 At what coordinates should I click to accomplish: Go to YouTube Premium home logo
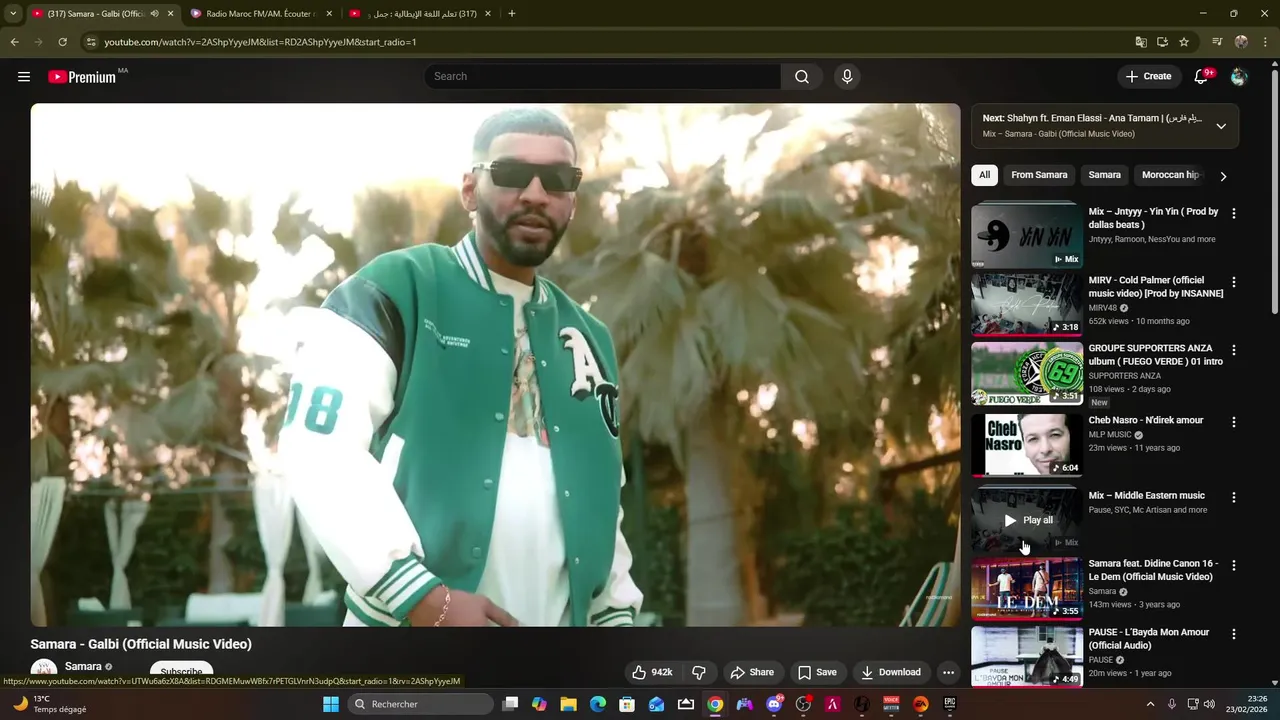click(x=82, y=76)
